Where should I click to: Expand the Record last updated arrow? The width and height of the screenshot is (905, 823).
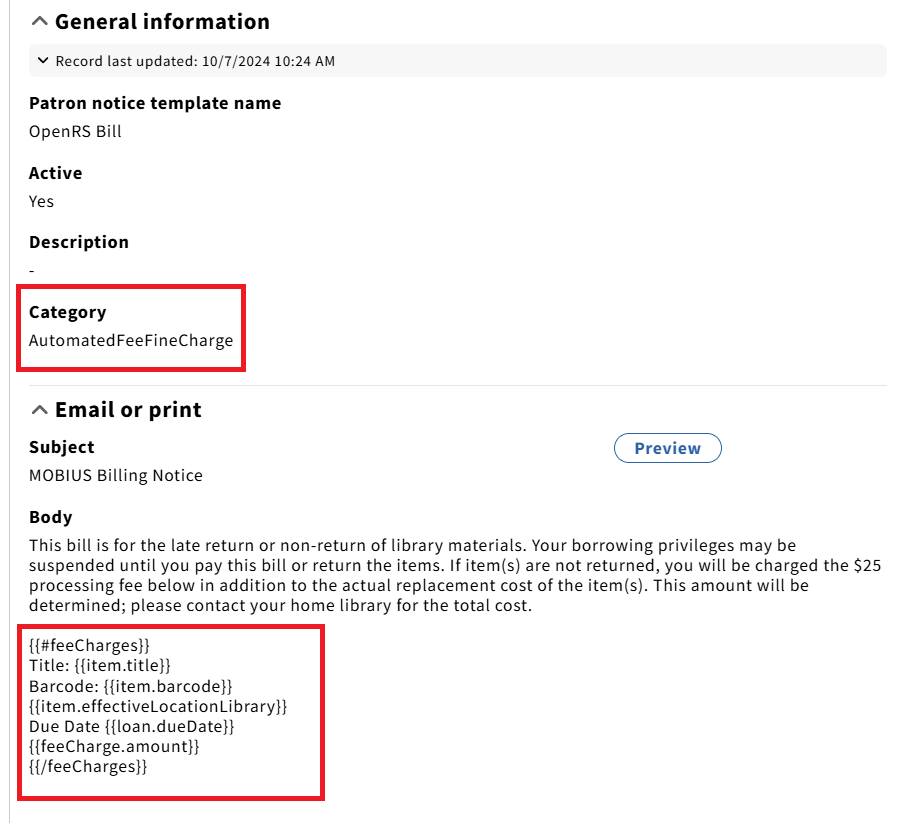[43, 61]
